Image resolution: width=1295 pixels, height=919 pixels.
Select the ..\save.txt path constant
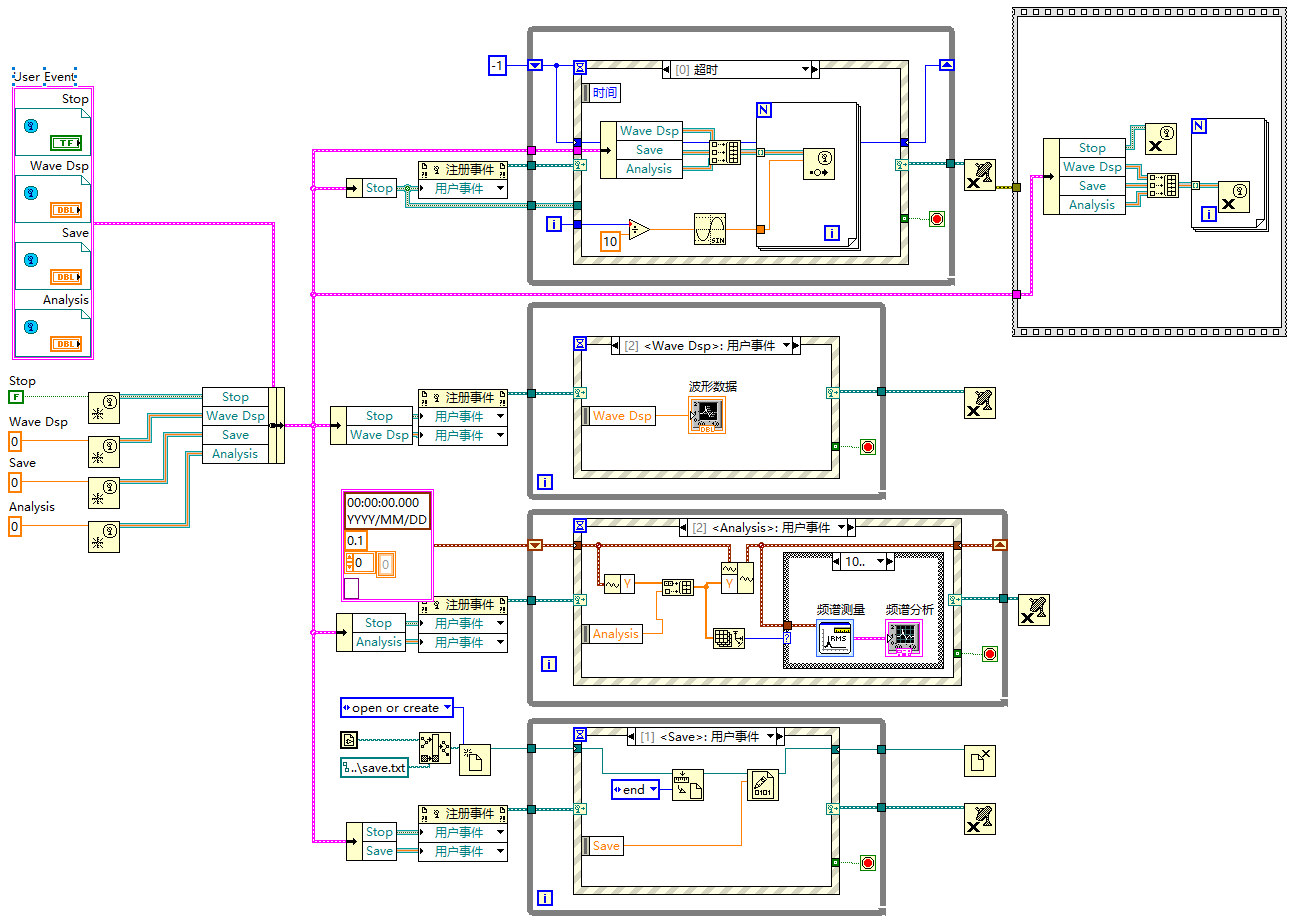374,768
